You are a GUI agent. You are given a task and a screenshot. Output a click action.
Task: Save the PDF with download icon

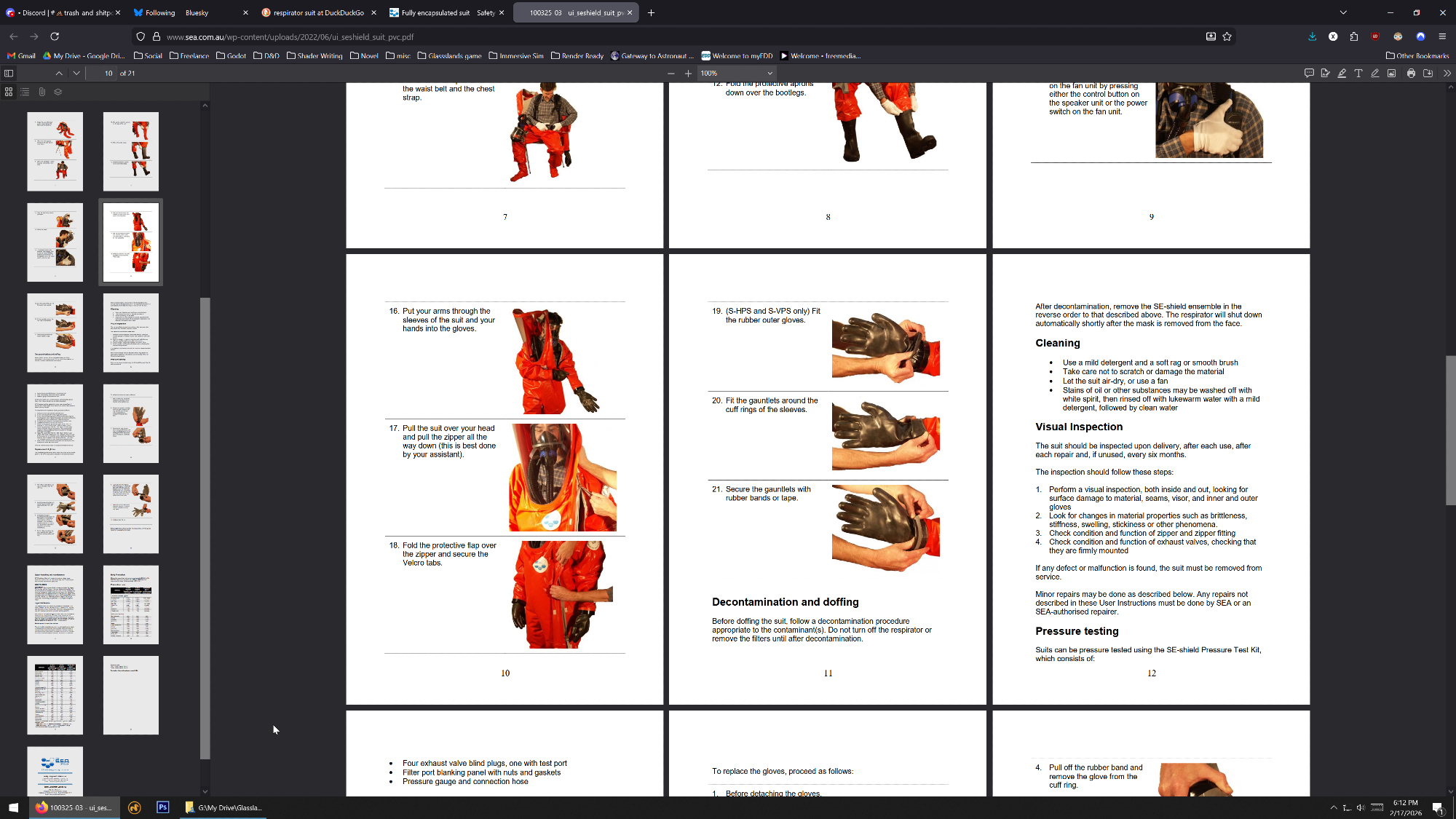pyautogui.click(x=1428, y=73)
